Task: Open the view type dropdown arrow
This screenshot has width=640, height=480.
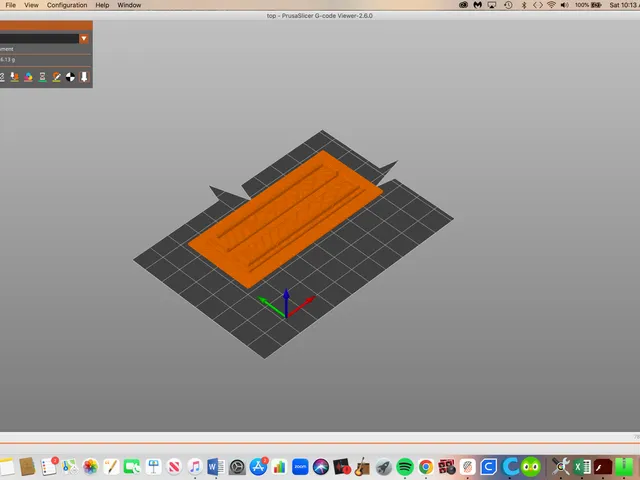Action: [84, 38]
